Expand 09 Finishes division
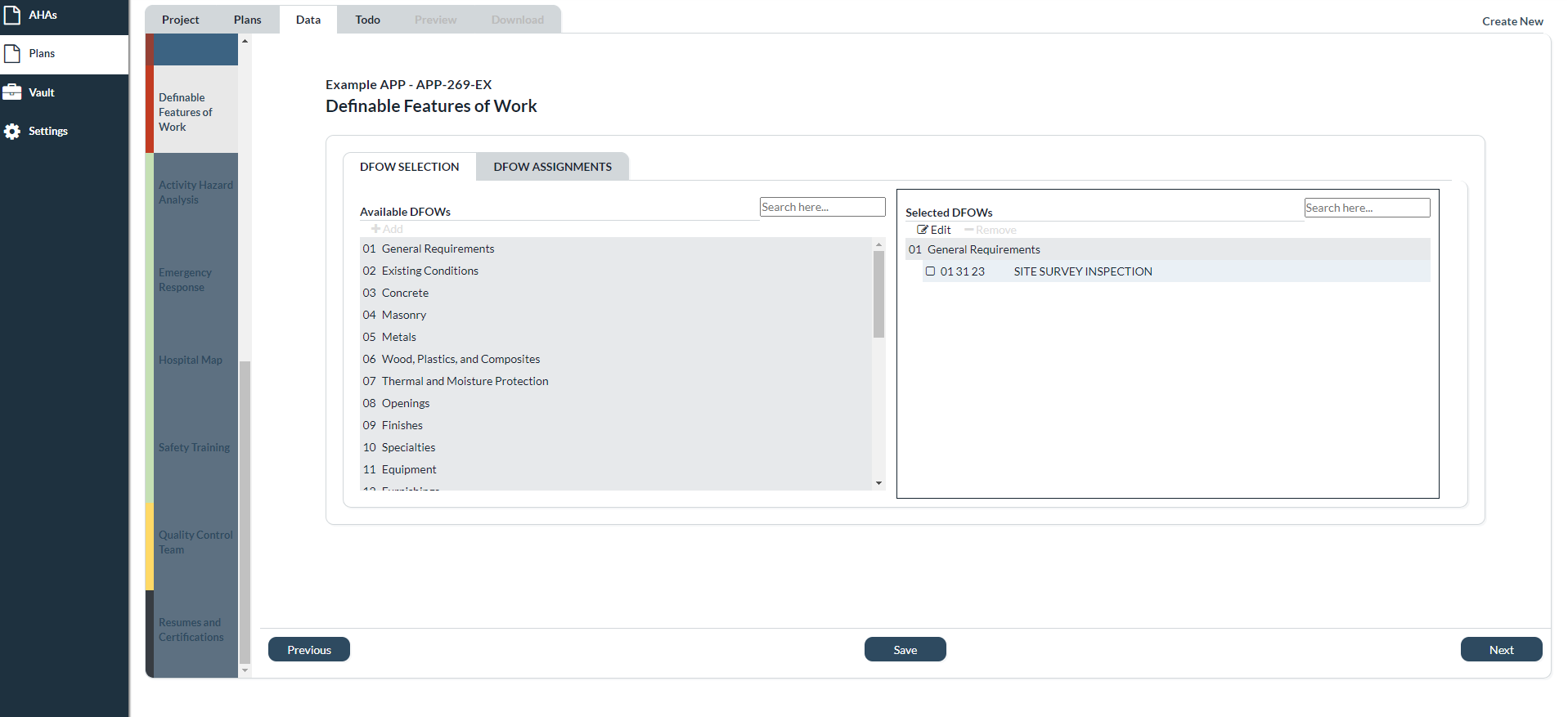1568x717 pixels. (616, 425)
